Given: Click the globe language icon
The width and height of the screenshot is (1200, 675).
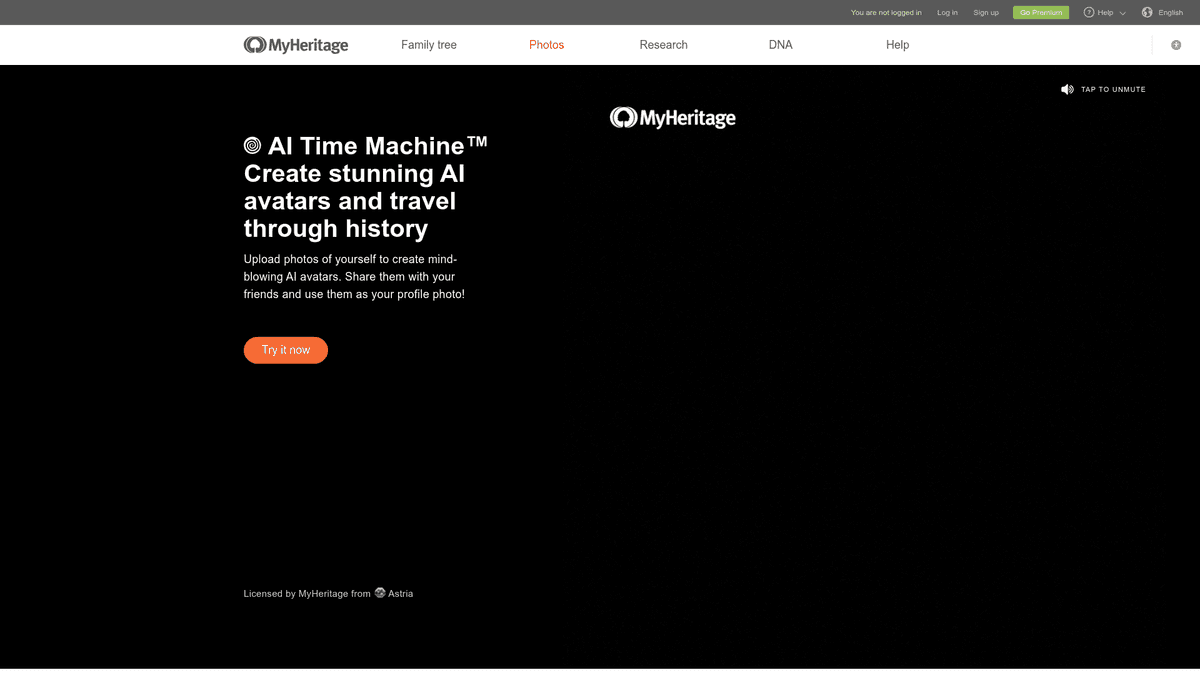Looking at the screenshot, I should point(1147,13).
